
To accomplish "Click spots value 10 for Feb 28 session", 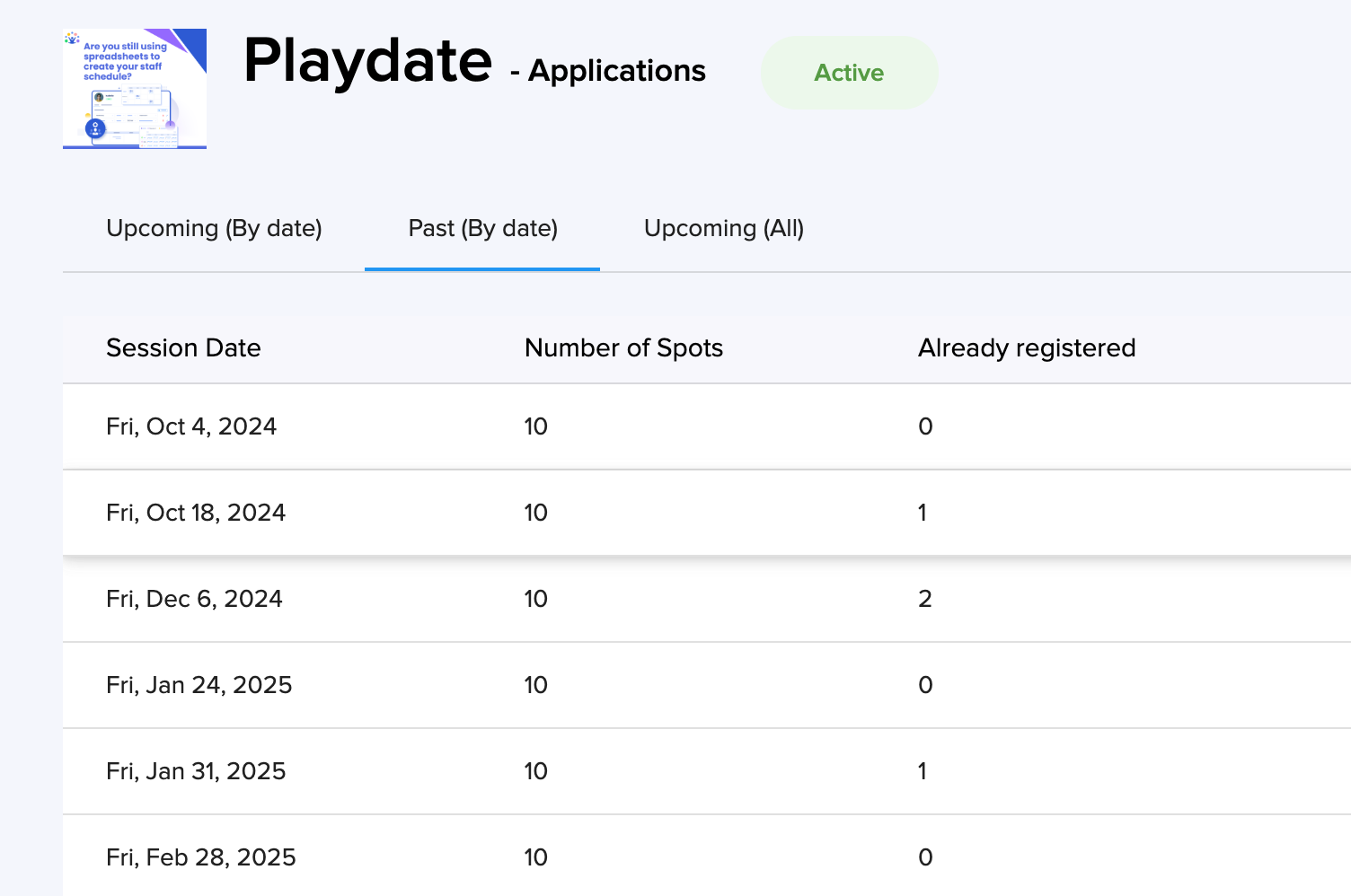I will [x=535, y=857].
